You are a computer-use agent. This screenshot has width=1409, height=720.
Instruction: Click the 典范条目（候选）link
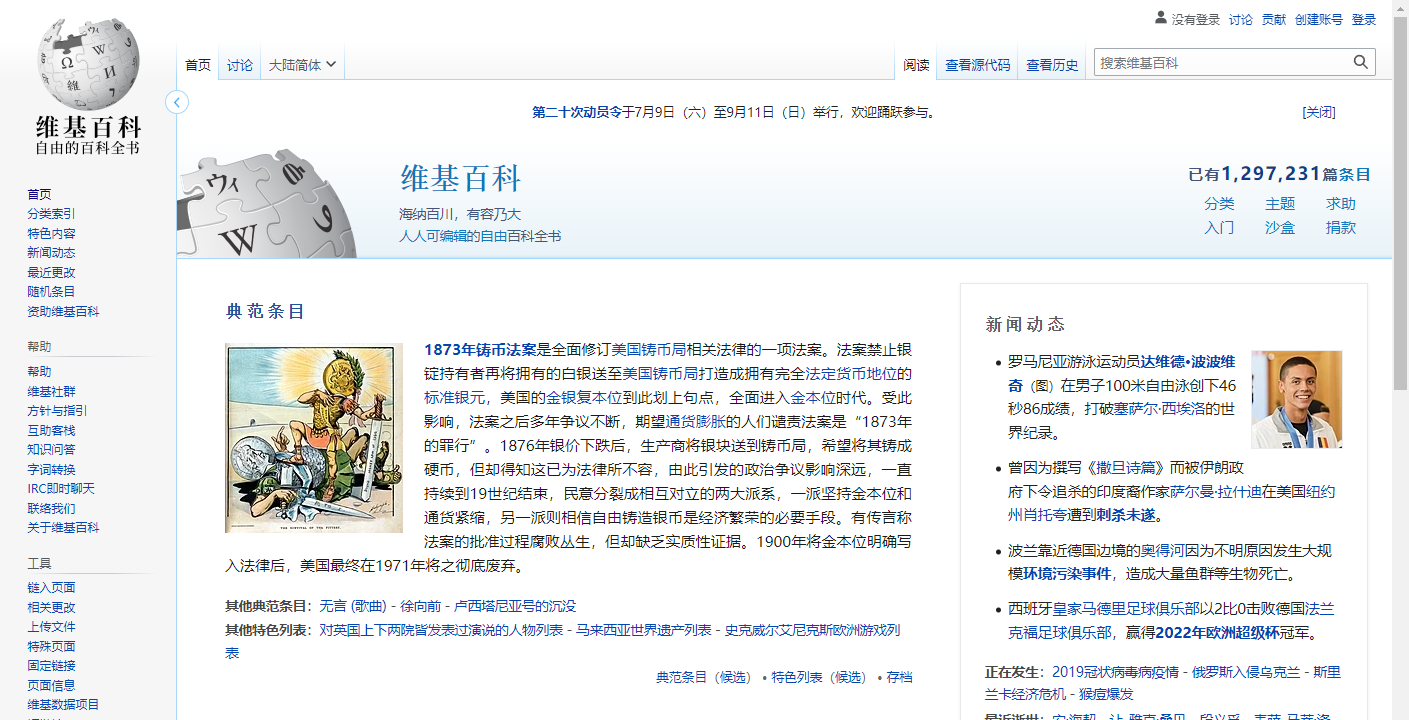[x=704, y=677]
